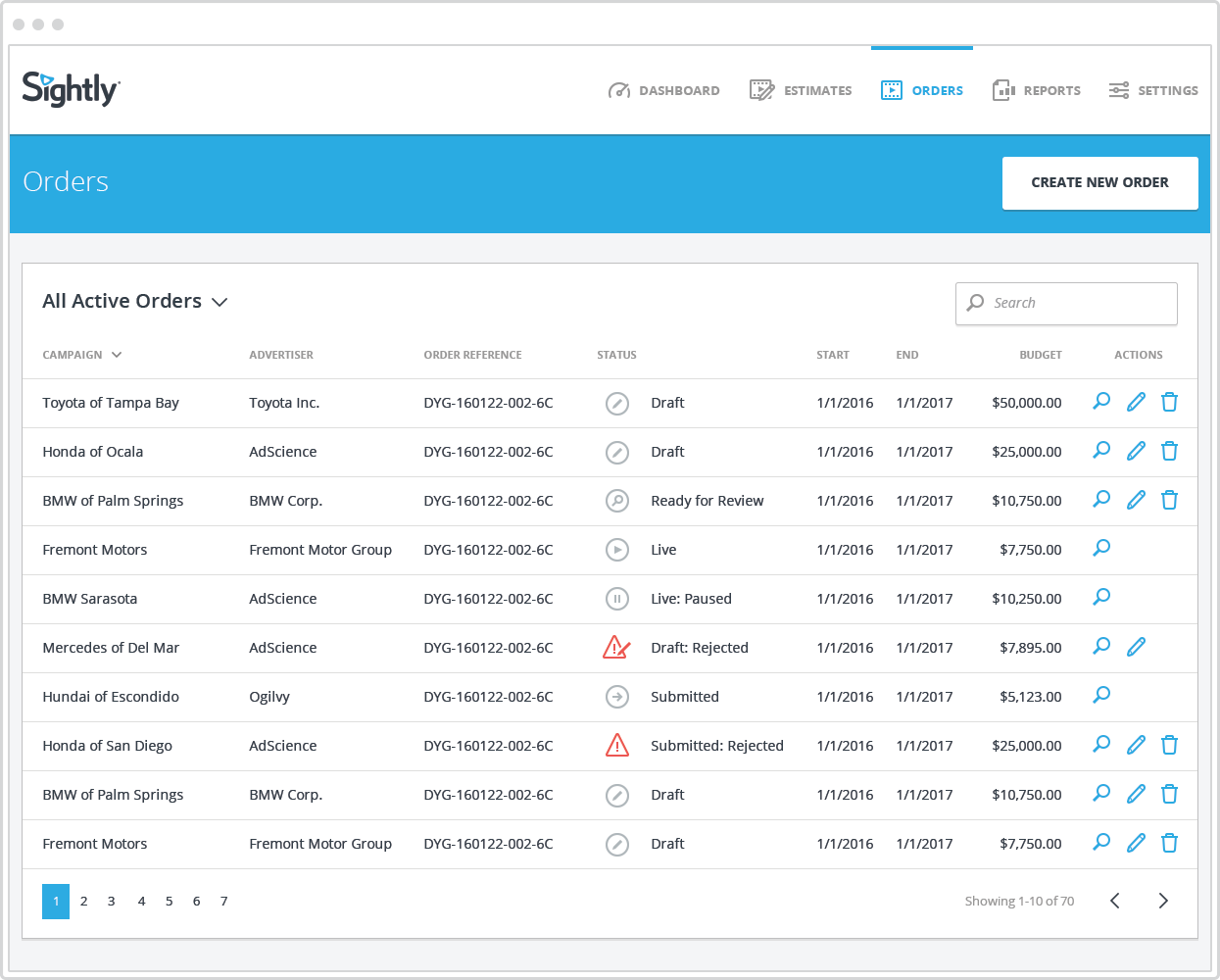
Task: View Honda of San Diego order details
Action: point(1101,744)
